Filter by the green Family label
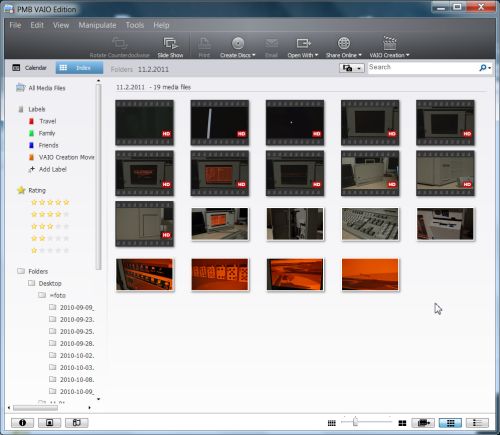 42,133
